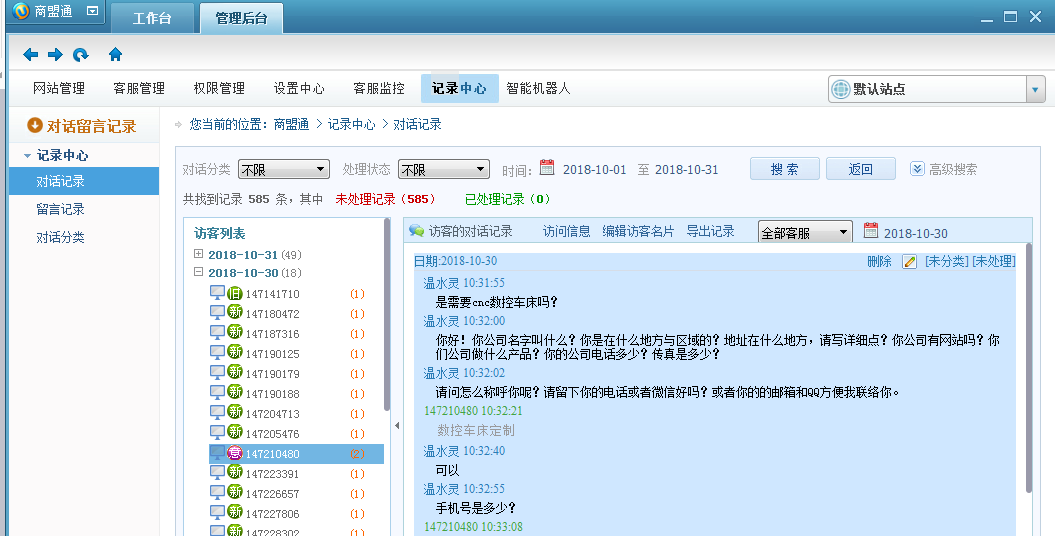Screen dimensions: 1055x536
Task: Click the 高级搜索 double-chevron icon
Action: tap(917, 169)
